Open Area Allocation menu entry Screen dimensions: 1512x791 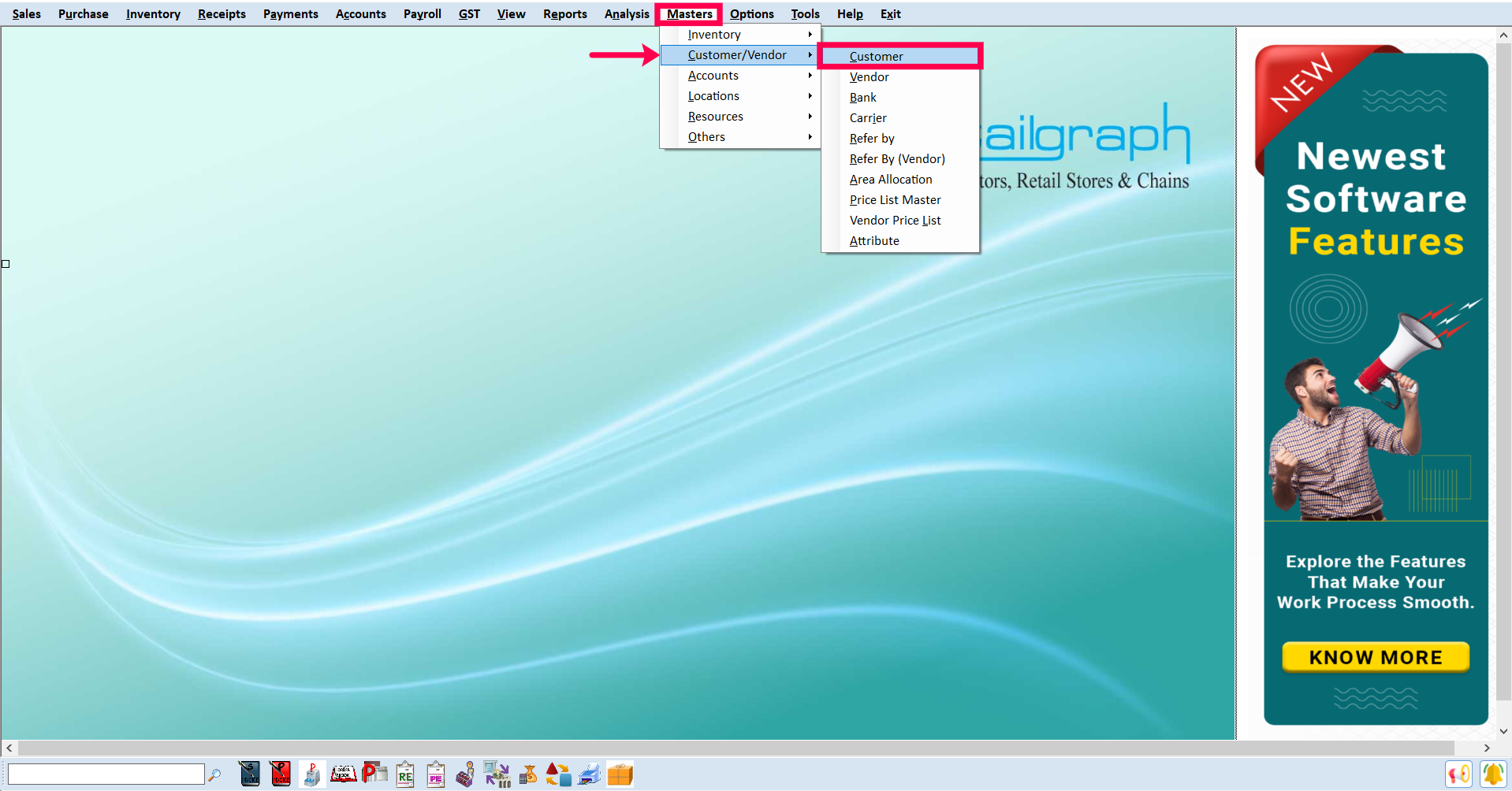(899, 180)
